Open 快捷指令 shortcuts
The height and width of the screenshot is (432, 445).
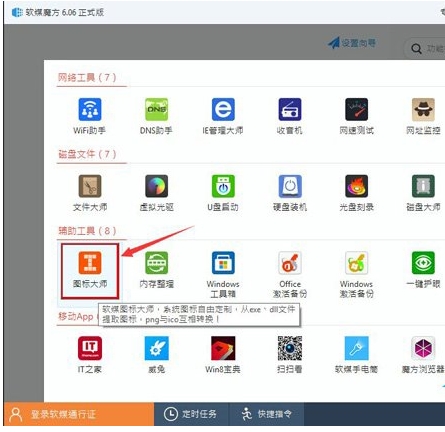266,414
